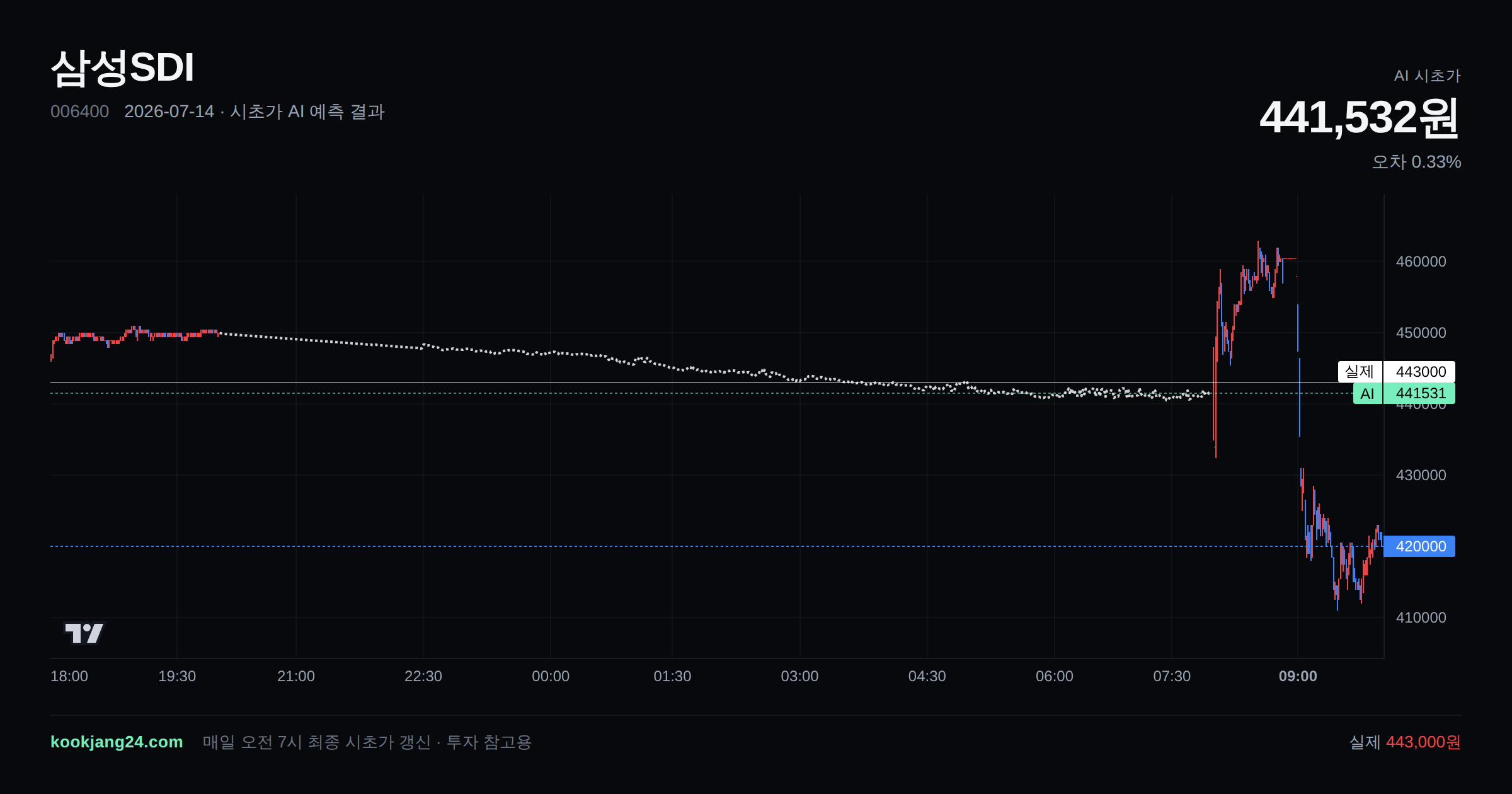The width and height of the screenshot is (1512, 794).
Task: Click the blue 420000 current price label
Action: click(x=1419, y=546)
